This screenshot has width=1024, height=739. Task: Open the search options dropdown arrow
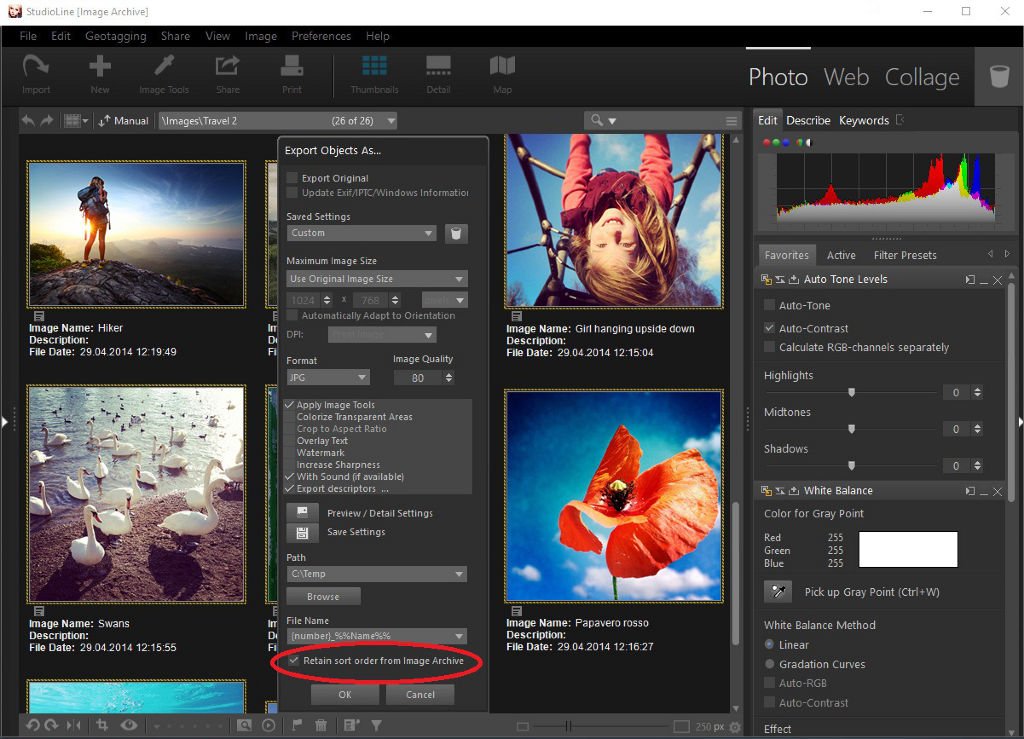tap(612, 121)
